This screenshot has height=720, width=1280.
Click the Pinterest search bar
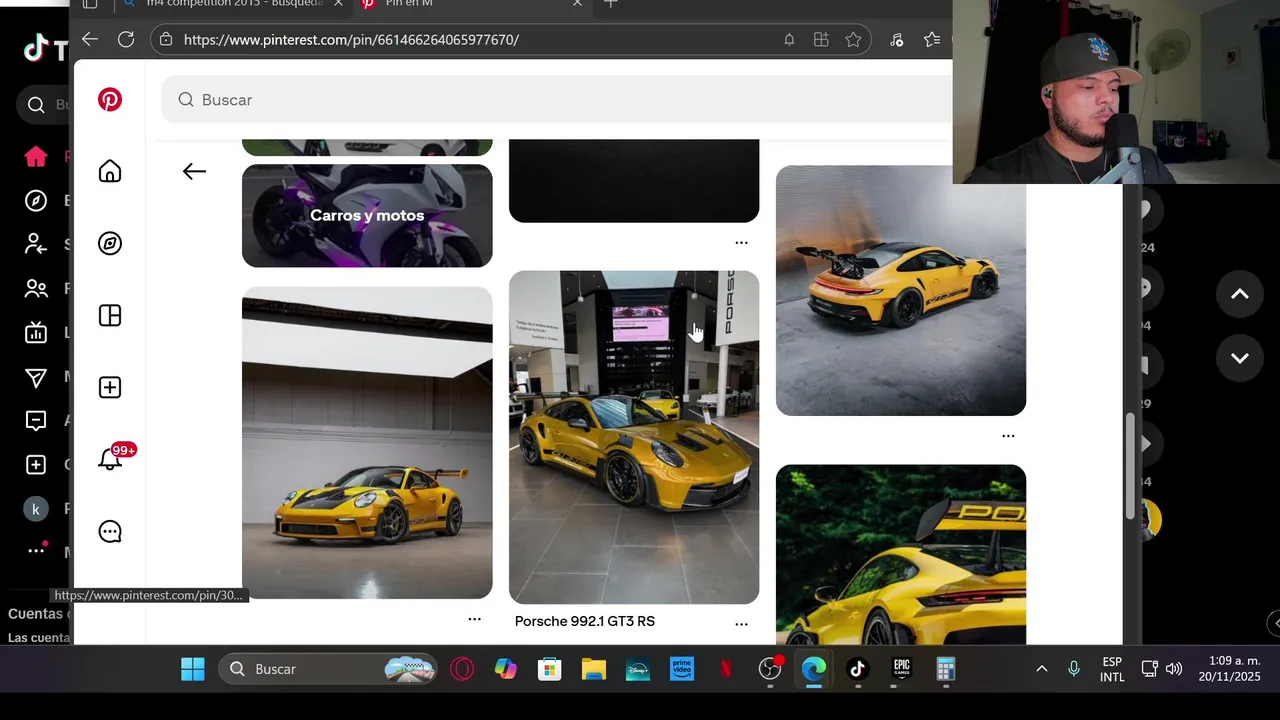[557, 100]
